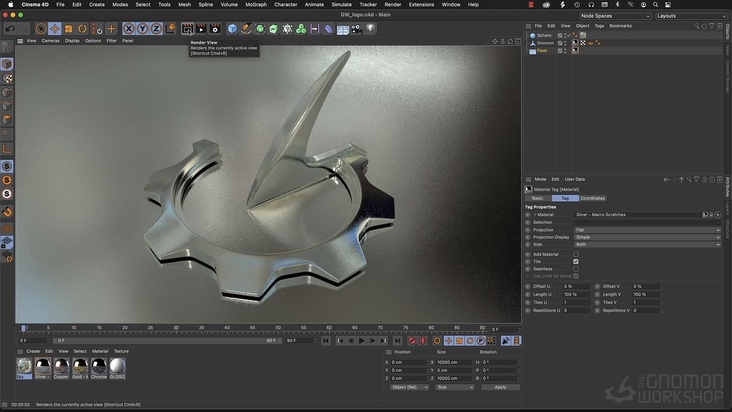Toggle the Z axis lock
This screenshot has height=412, width=732.
tap(156, 29)
